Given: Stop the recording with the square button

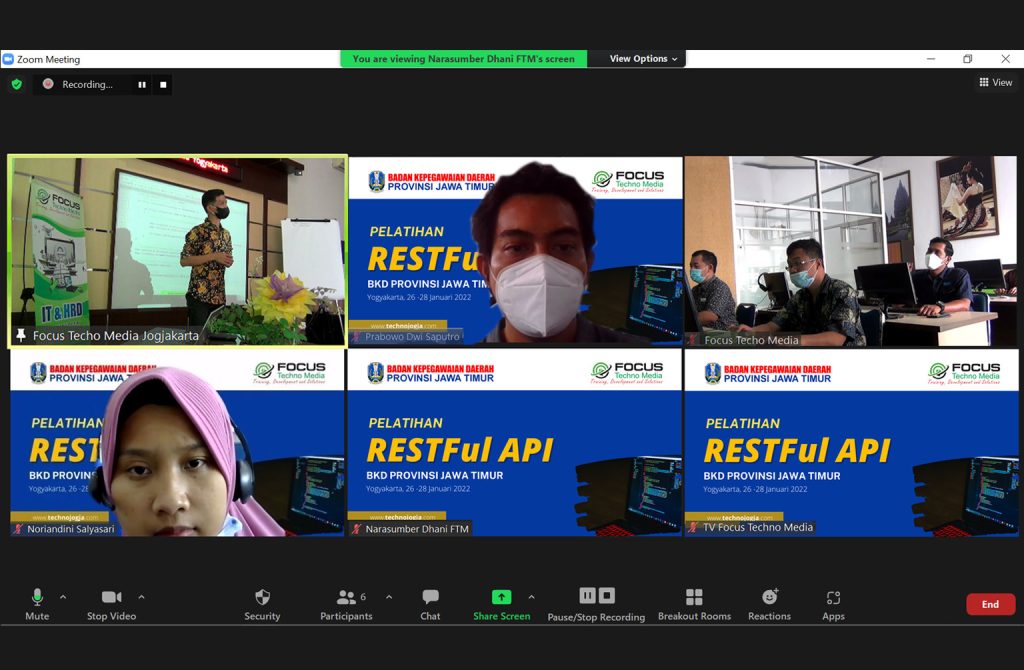Looking at the screenshot, I should click(x=162, y=85).
